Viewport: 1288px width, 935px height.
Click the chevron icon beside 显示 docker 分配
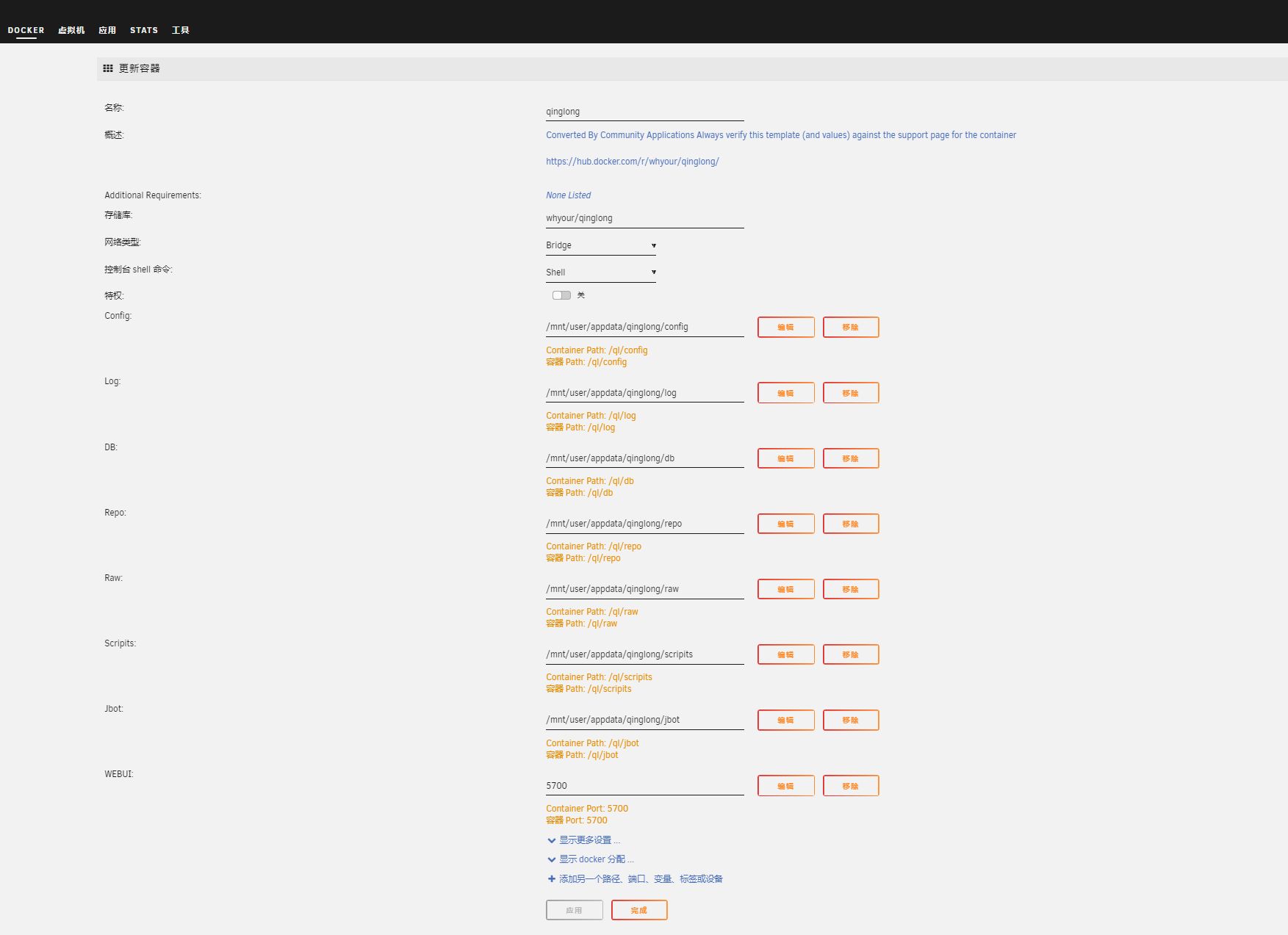pos(551,859)
